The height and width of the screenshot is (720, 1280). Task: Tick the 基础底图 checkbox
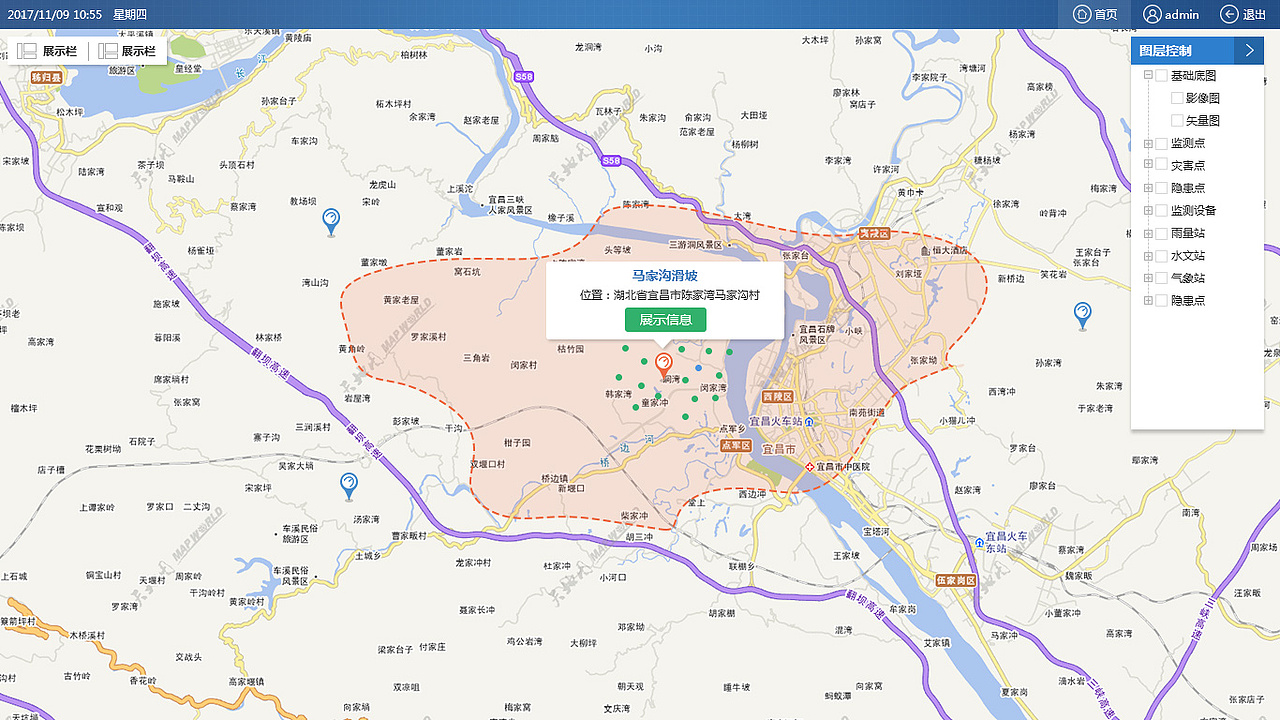point(1162,76)
